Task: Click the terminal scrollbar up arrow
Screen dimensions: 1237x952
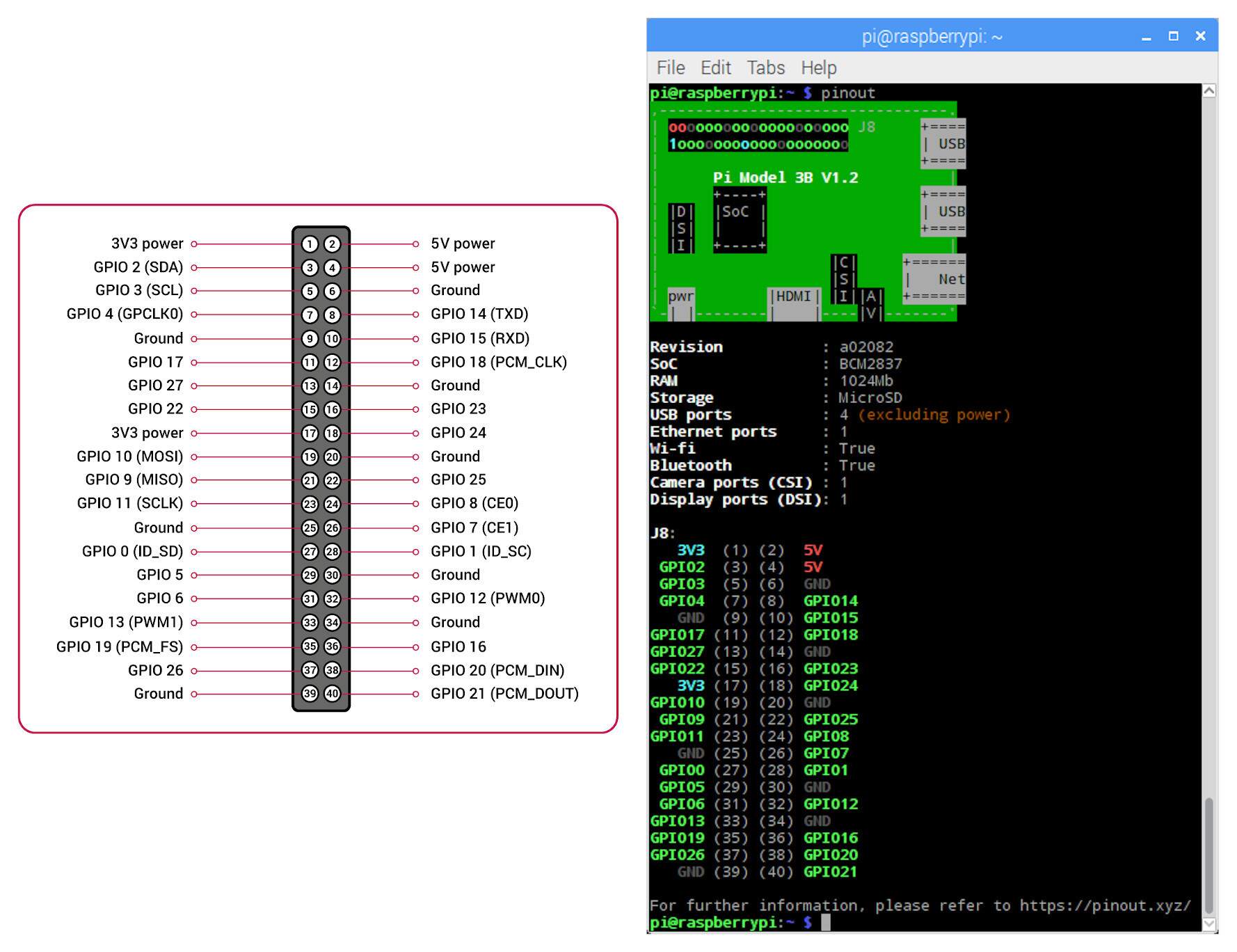Action: coord(1209,91)
